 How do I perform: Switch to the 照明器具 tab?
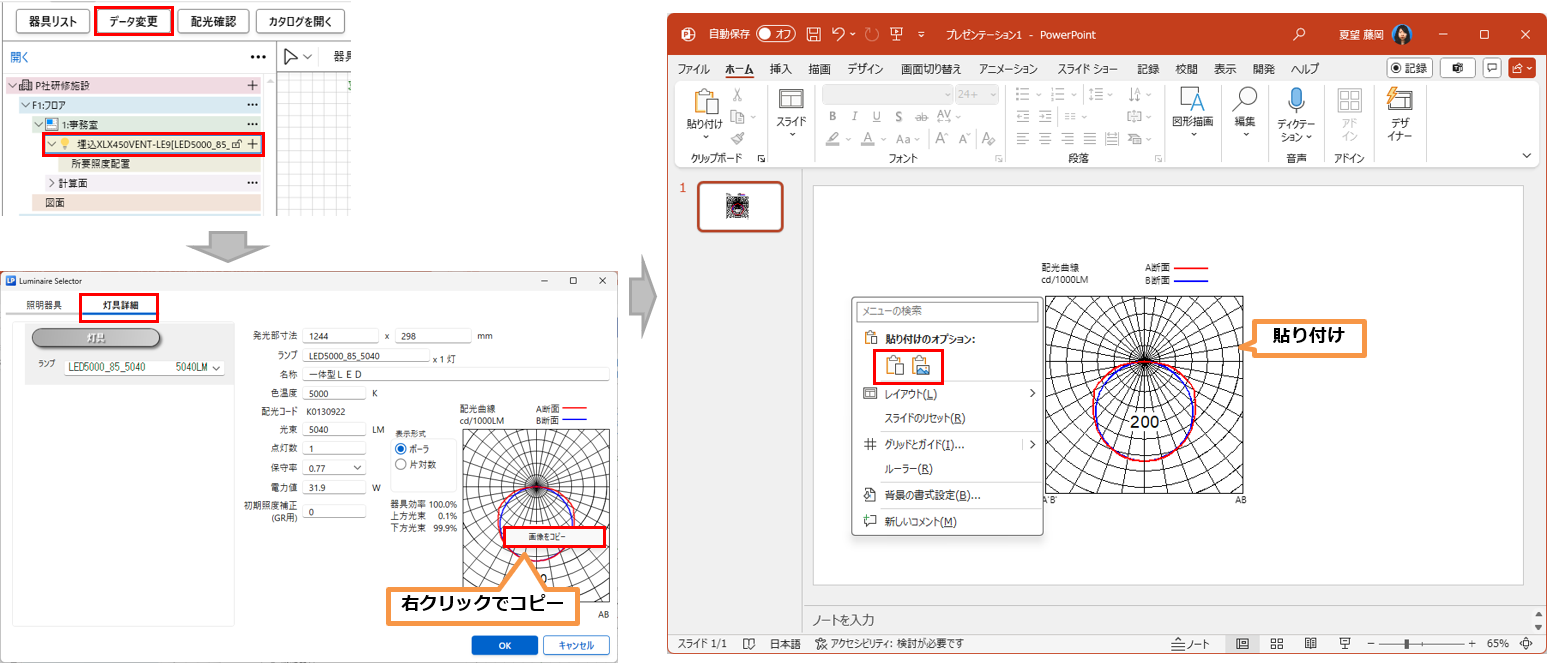(x=44, y=304)
